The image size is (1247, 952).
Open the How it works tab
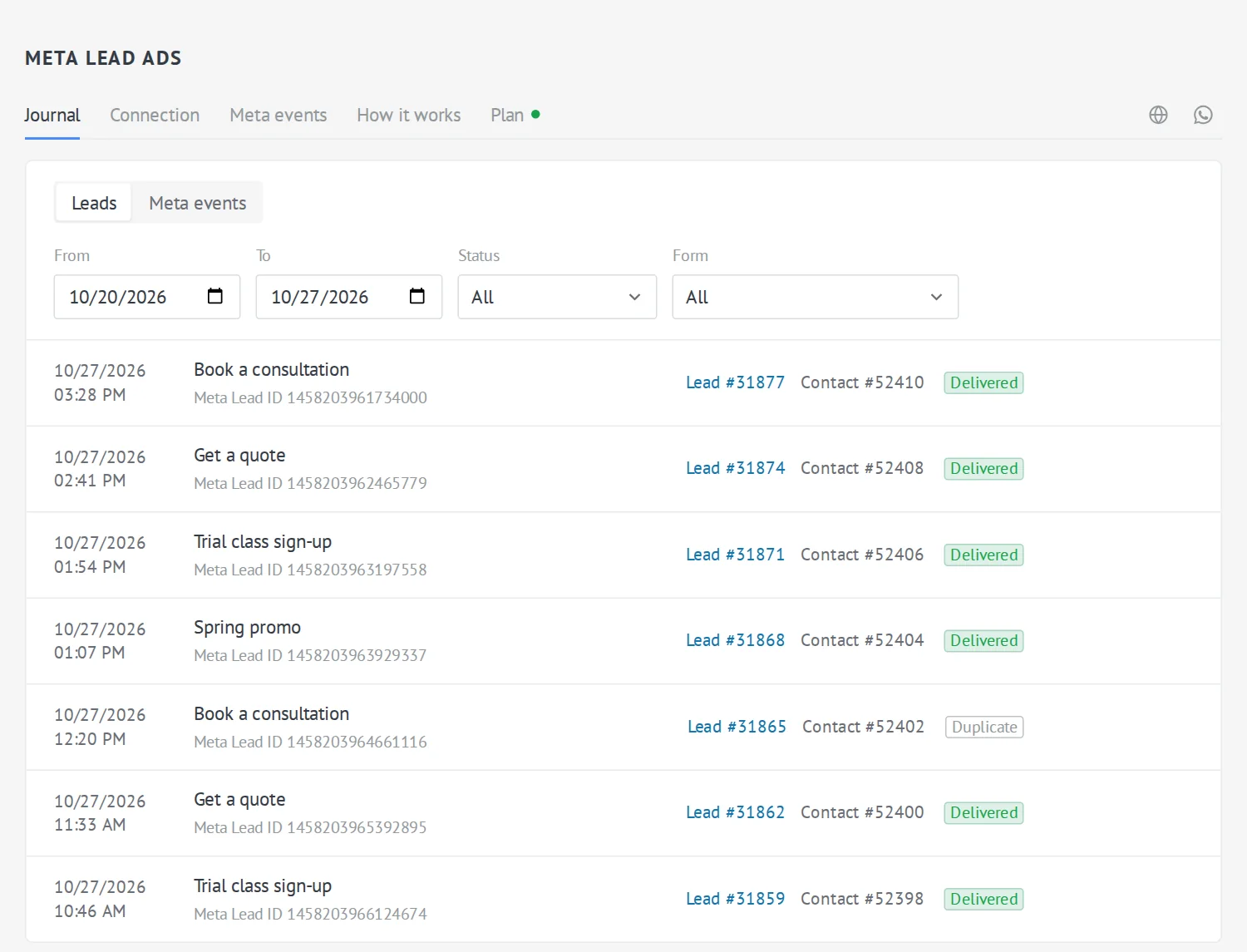click(x=409, y=115)
